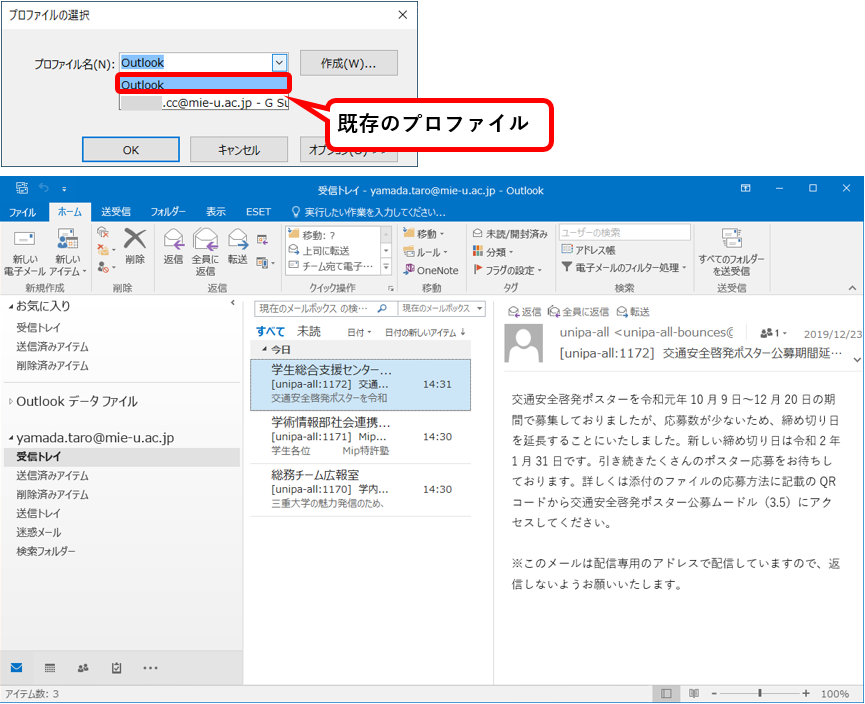
Task: Open the フラグの設定 dropdown
Action: click(508, 270)
